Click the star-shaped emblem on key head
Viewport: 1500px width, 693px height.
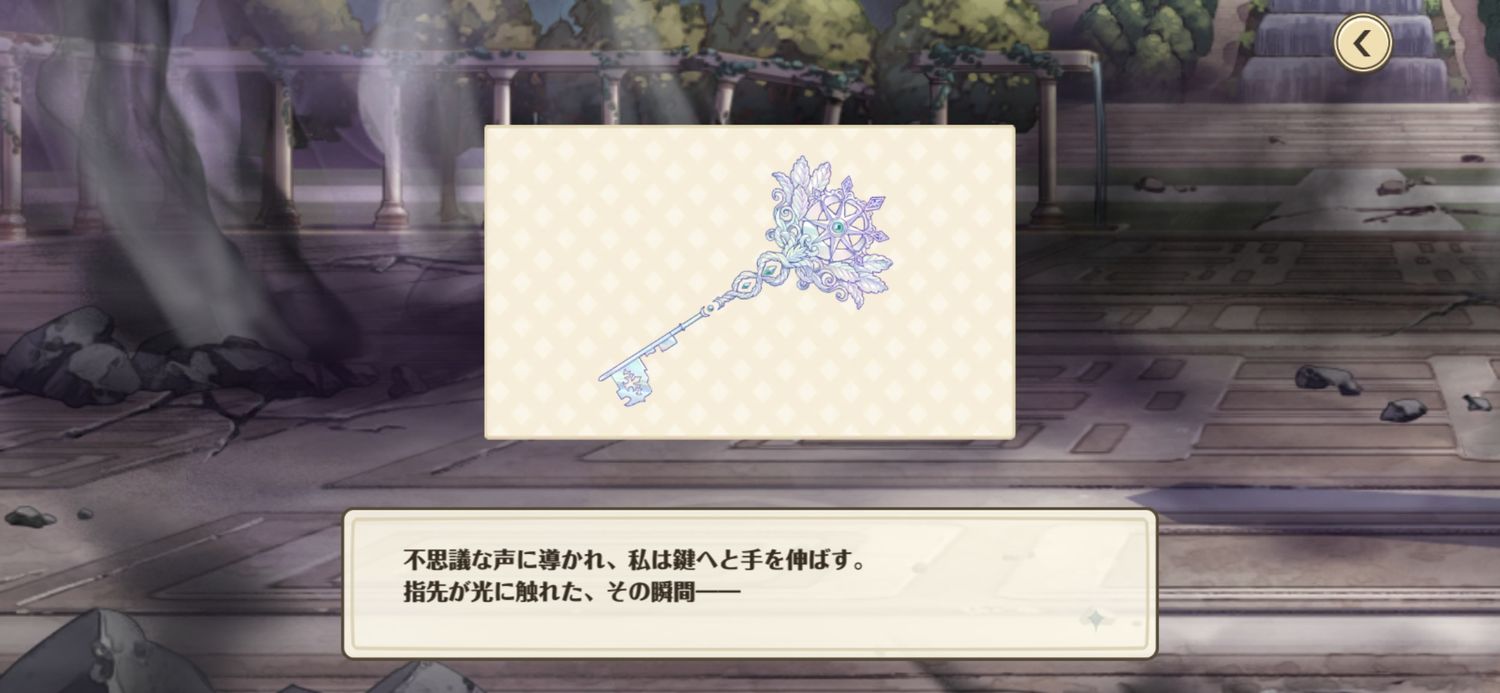click(x=839, y=227)
